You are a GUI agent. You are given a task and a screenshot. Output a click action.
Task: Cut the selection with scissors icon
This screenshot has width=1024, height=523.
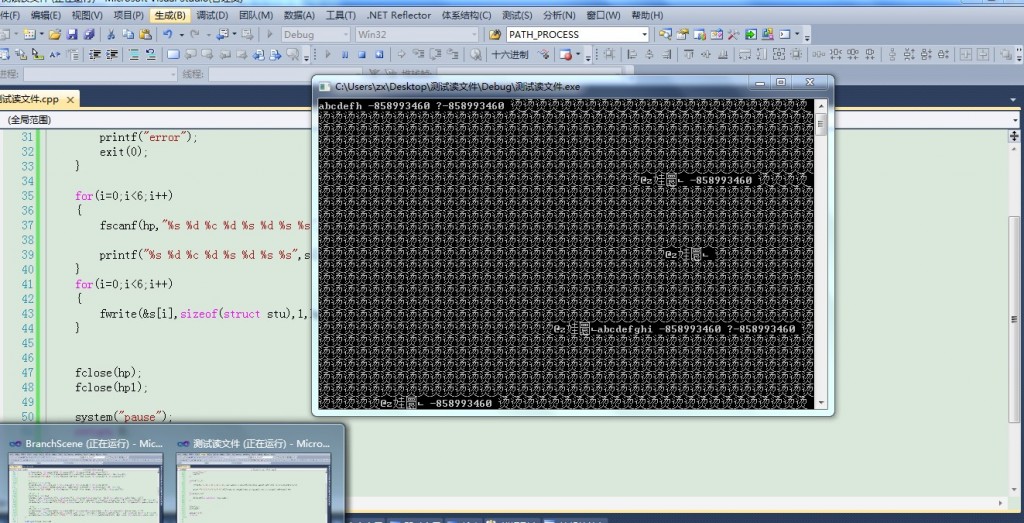point(111,35)
